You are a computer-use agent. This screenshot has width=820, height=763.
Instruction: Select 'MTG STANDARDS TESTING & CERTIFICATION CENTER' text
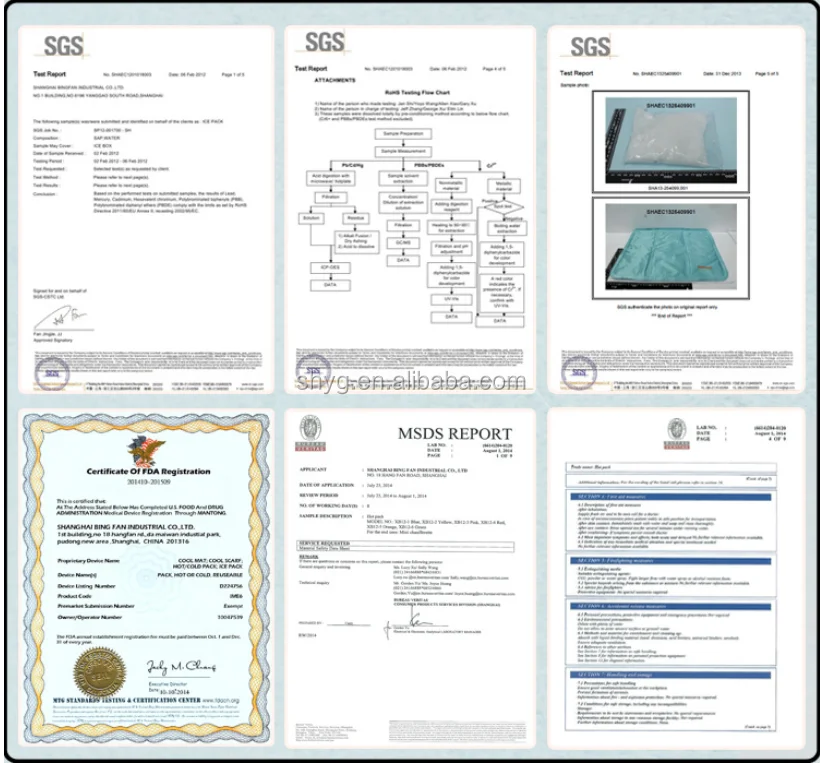(127, 700)
